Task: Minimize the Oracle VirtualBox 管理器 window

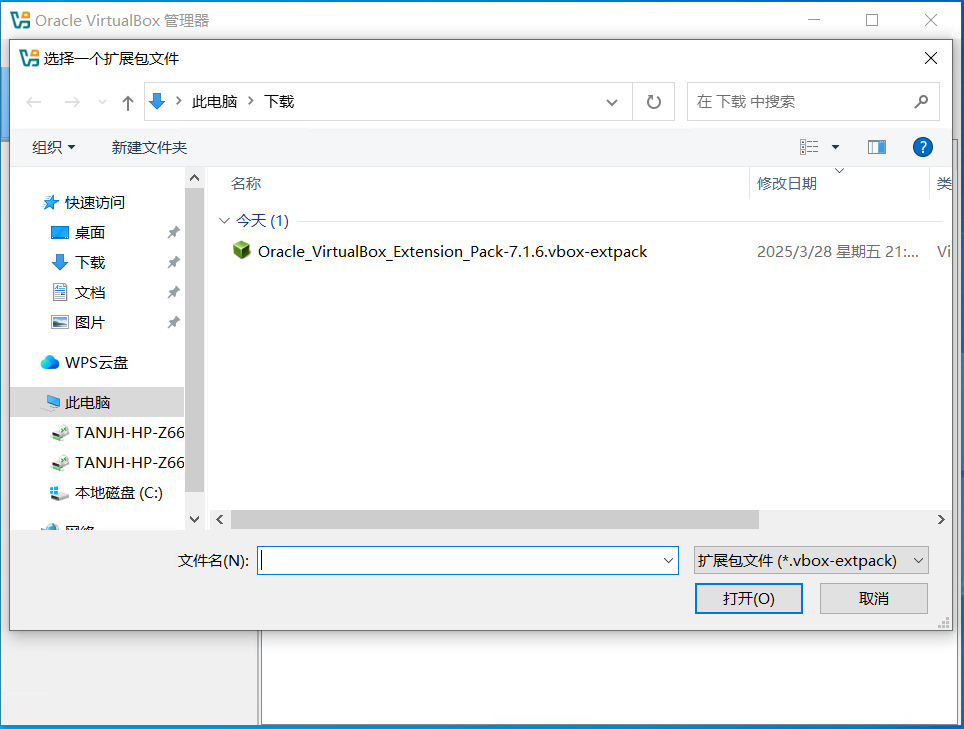Action: pos(814,20)
